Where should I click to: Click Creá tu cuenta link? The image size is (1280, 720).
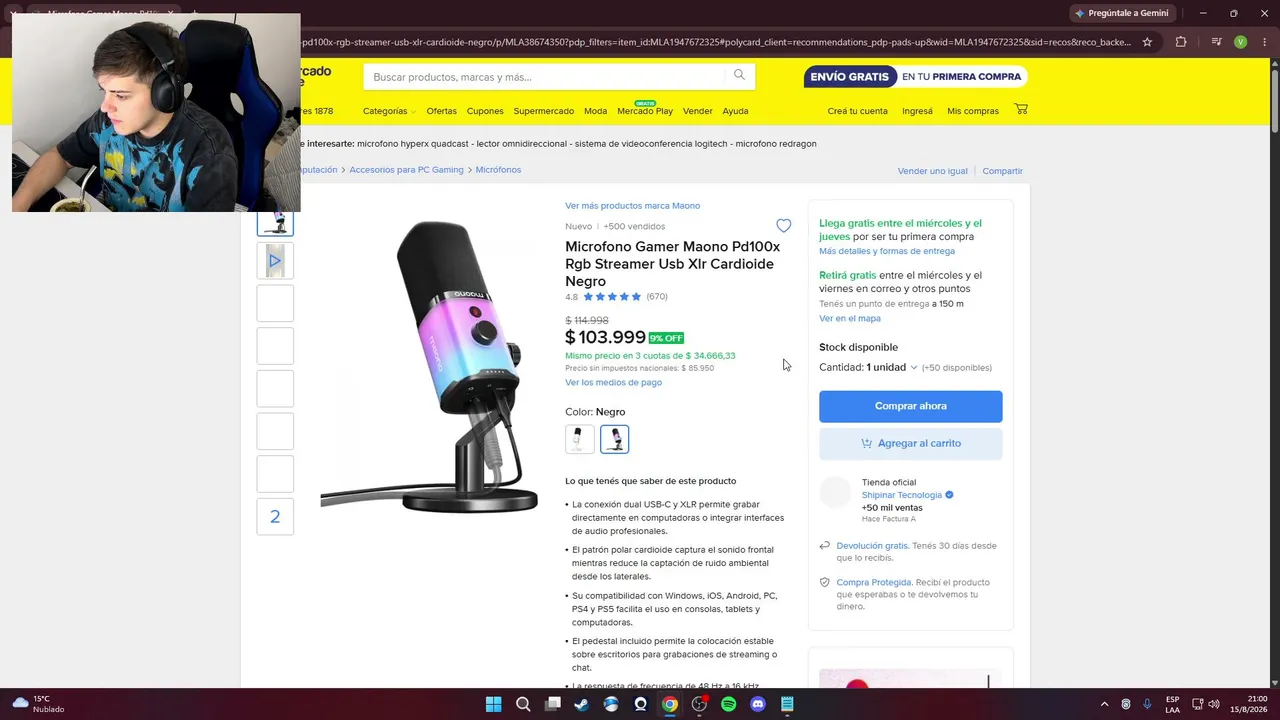[857, 111]
